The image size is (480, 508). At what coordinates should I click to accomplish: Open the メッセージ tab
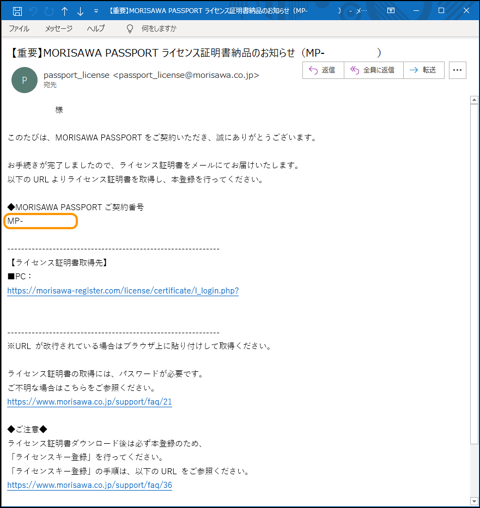[59, 29]
